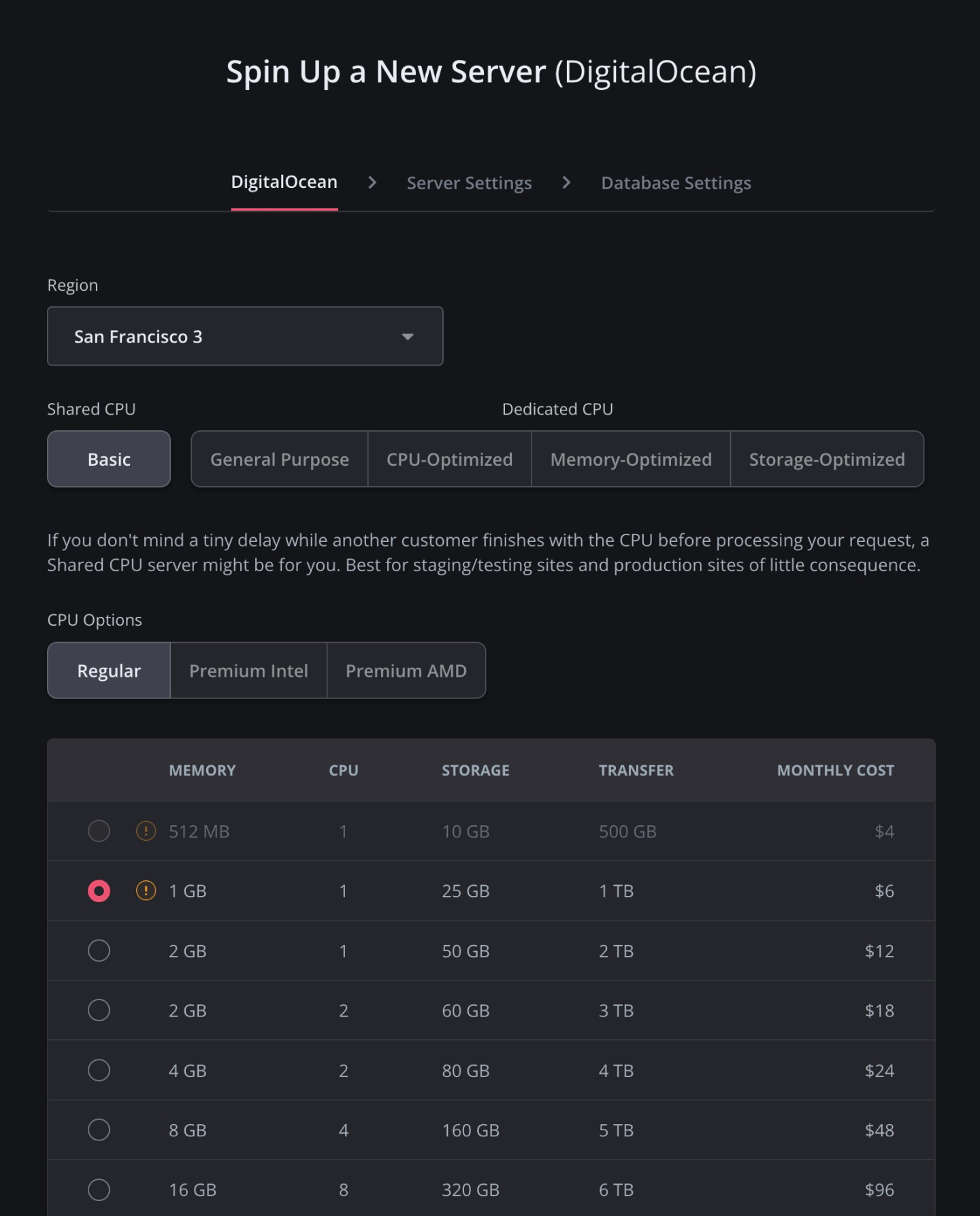The image size is (980, 1216).
Task: Click the Region dropdown caret arrow
Action: coord(408,337)
